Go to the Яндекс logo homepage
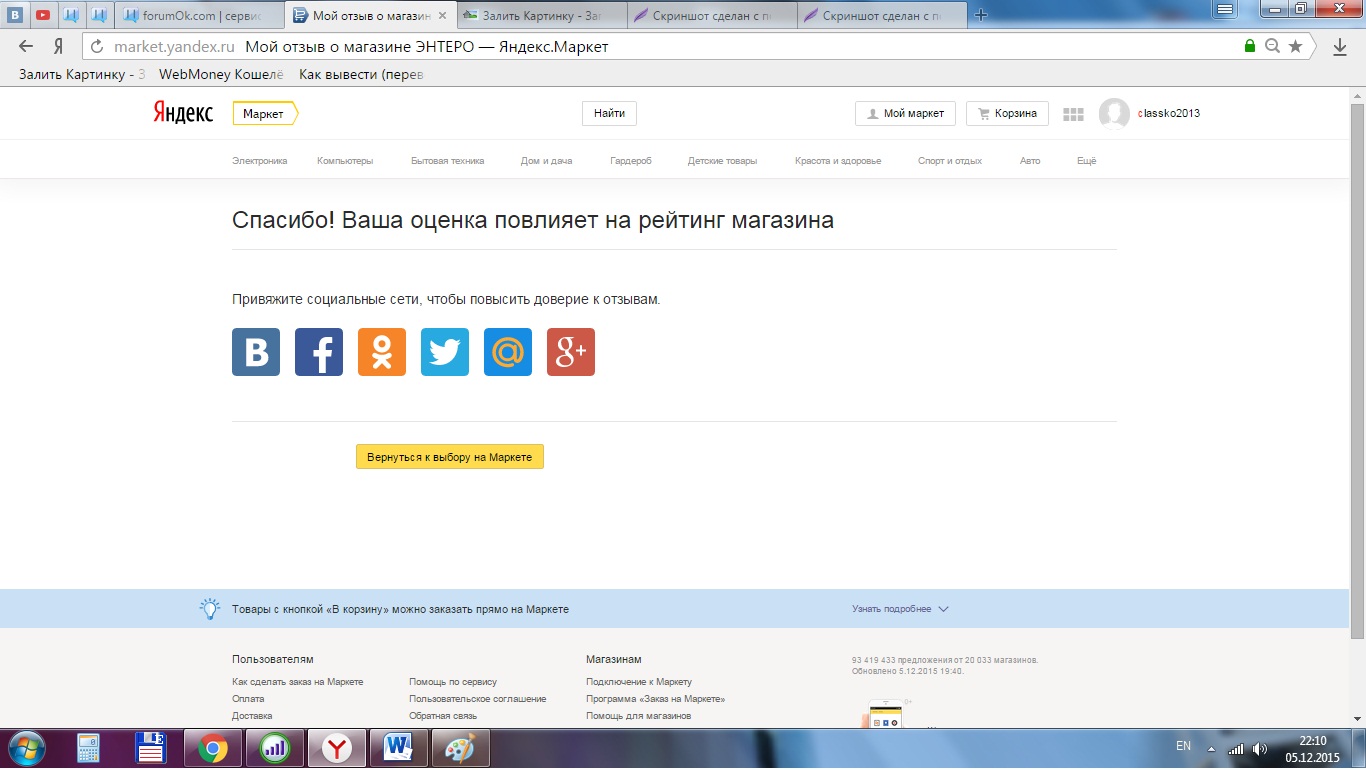The image size is (1366, 770). [x=183, y=113]
